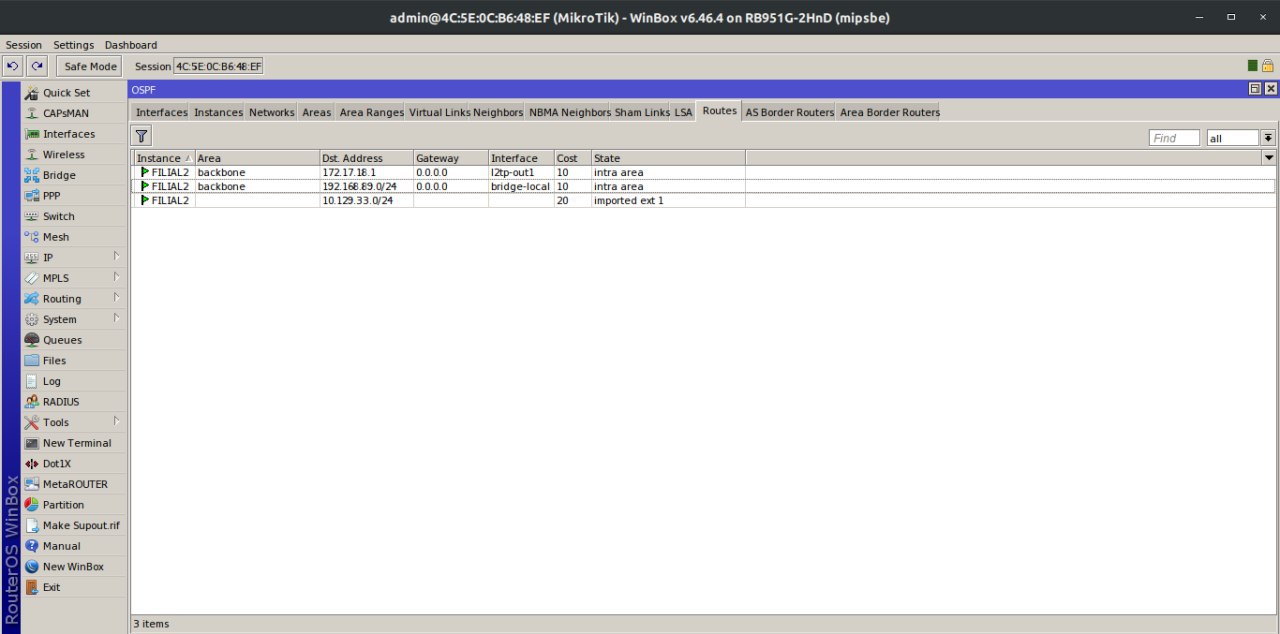
Task: Switch to the Area Ranges tab
Action: pyautogui.click(x=371, y=112)
